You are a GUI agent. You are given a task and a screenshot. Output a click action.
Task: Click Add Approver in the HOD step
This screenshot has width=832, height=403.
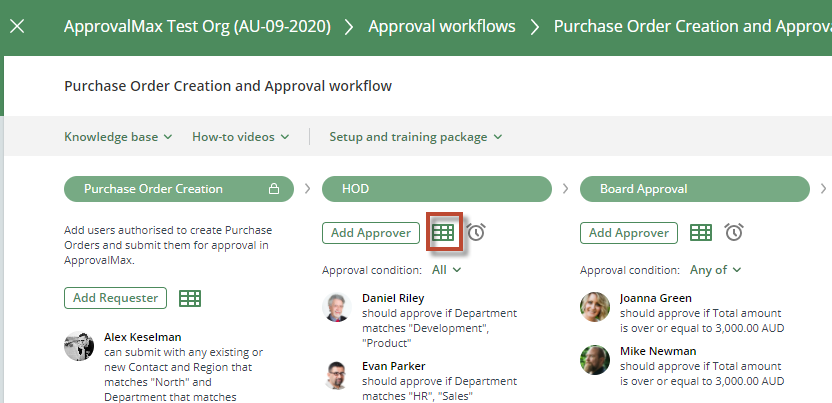coord(371,233)
